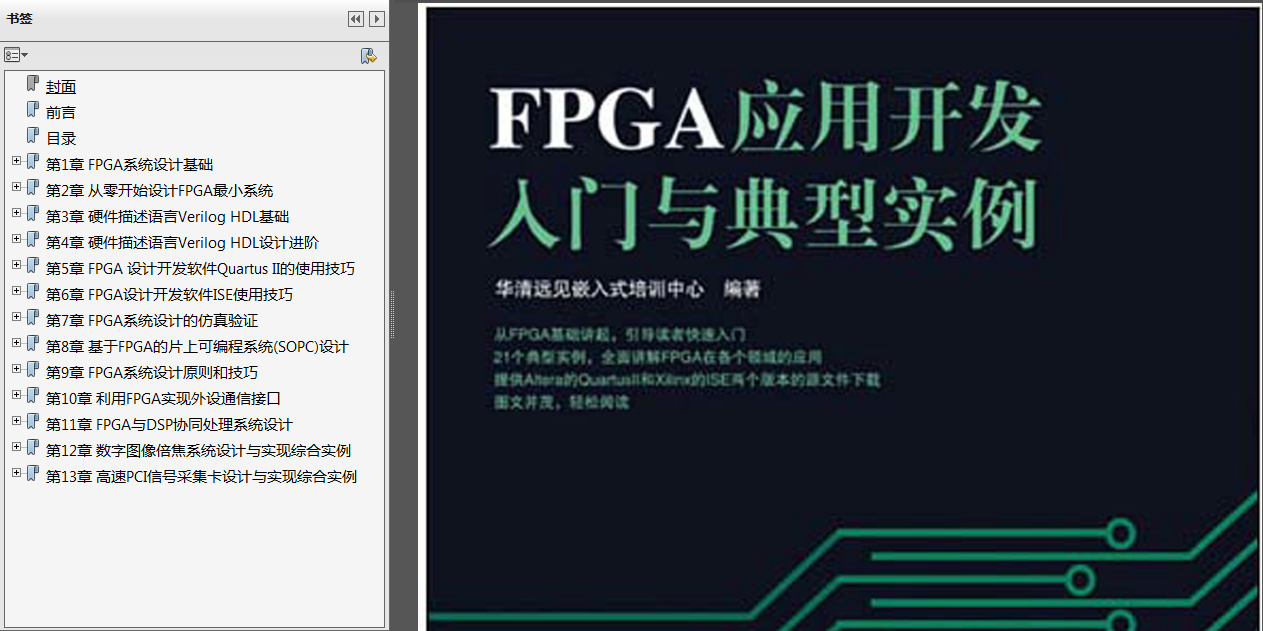Screen dimensions: 1263x631
Task: Go to the 封面 bookmark
Action: [x=61, y=87]
